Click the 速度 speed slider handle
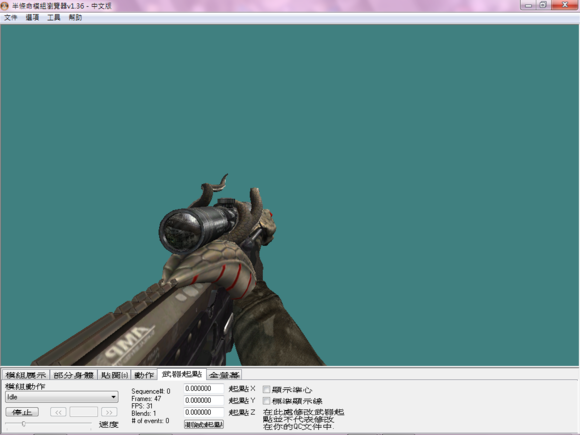The height and width of the screenshot is (435, 580). pyautogui.click(x=24, y=424)
